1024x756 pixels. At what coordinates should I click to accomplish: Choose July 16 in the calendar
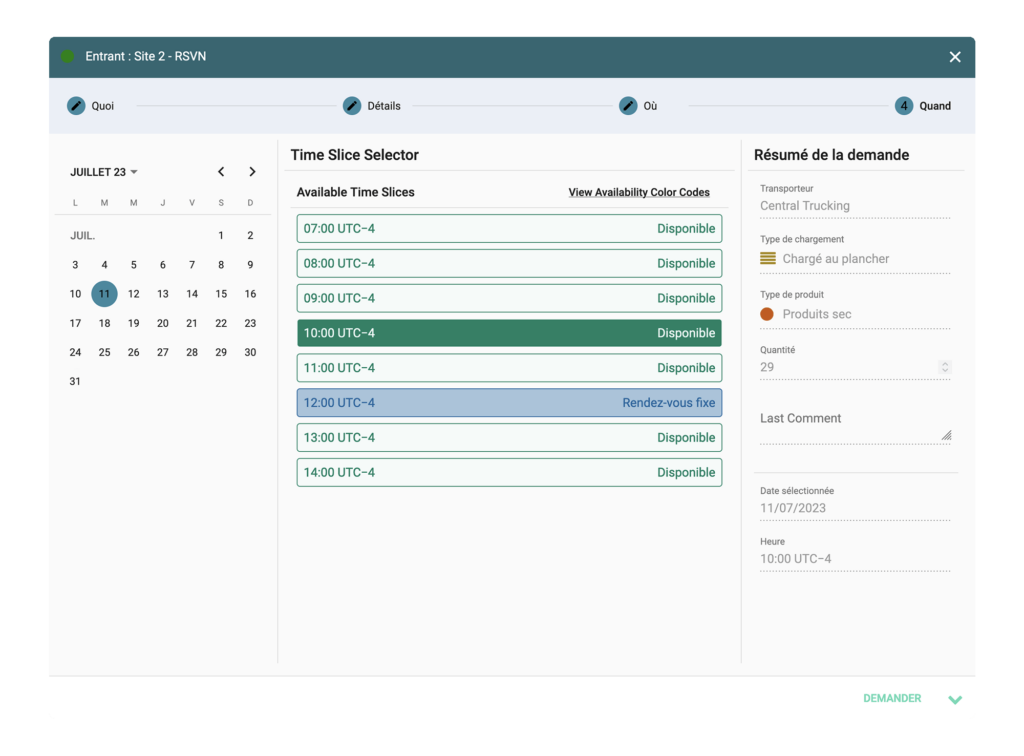[x=250, y=294]
